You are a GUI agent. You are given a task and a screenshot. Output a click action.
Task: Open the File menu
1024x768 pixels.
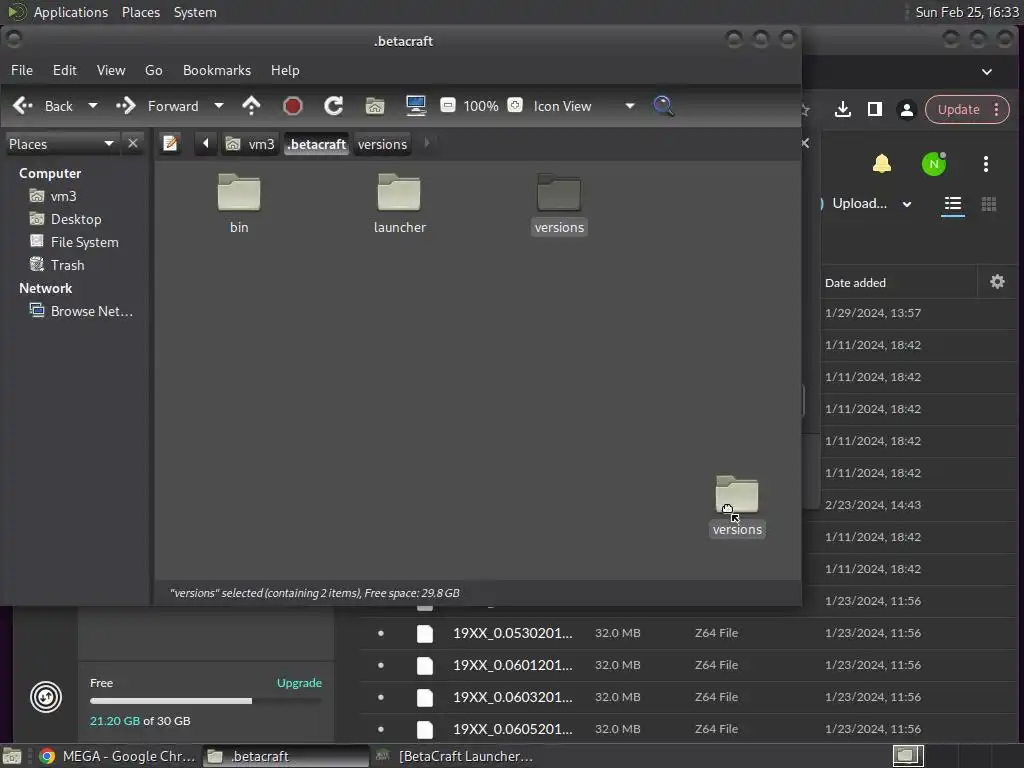click(22, 70)
